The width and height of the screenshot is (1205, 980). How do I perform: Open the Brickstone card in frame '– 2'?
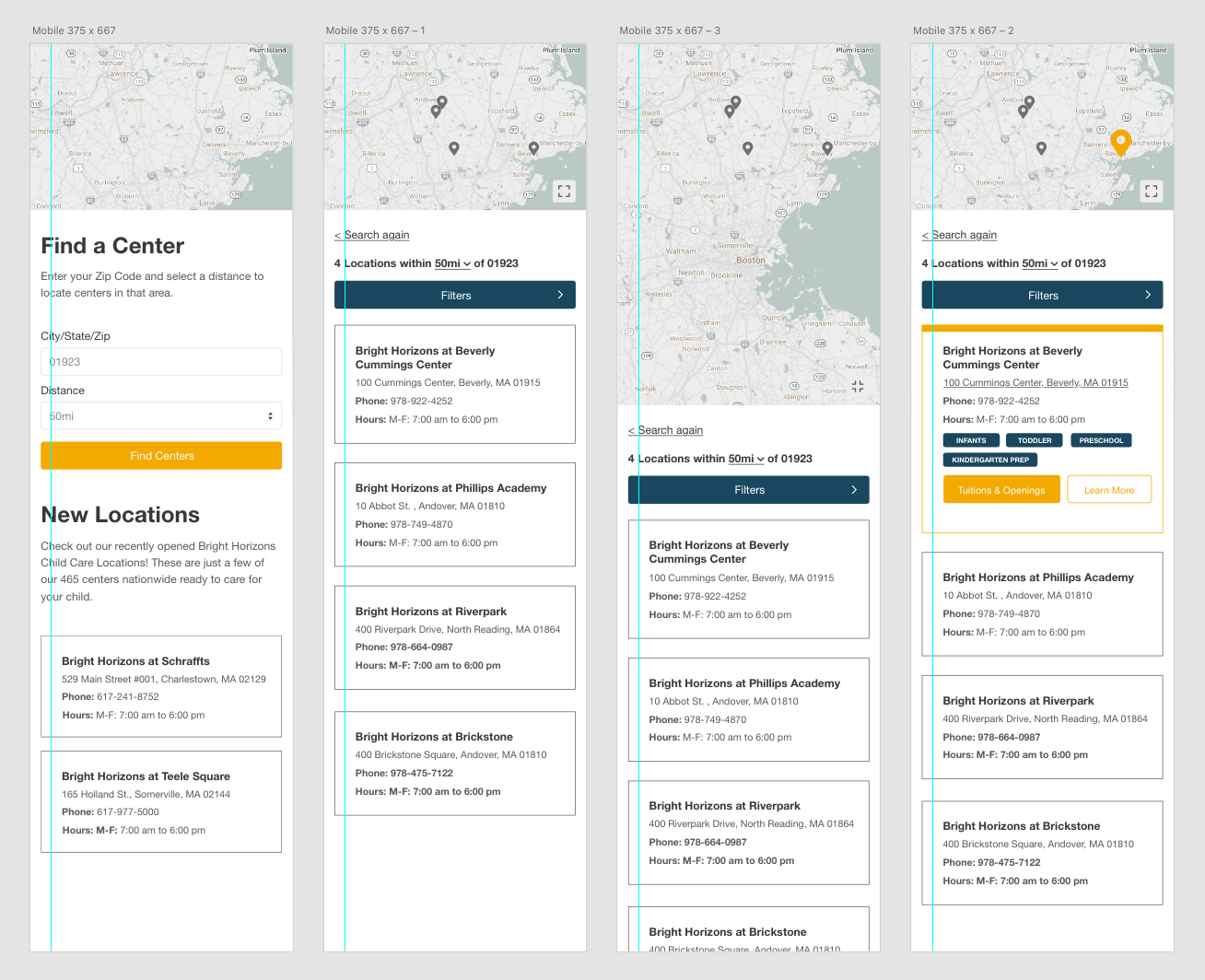point(1042,853)
